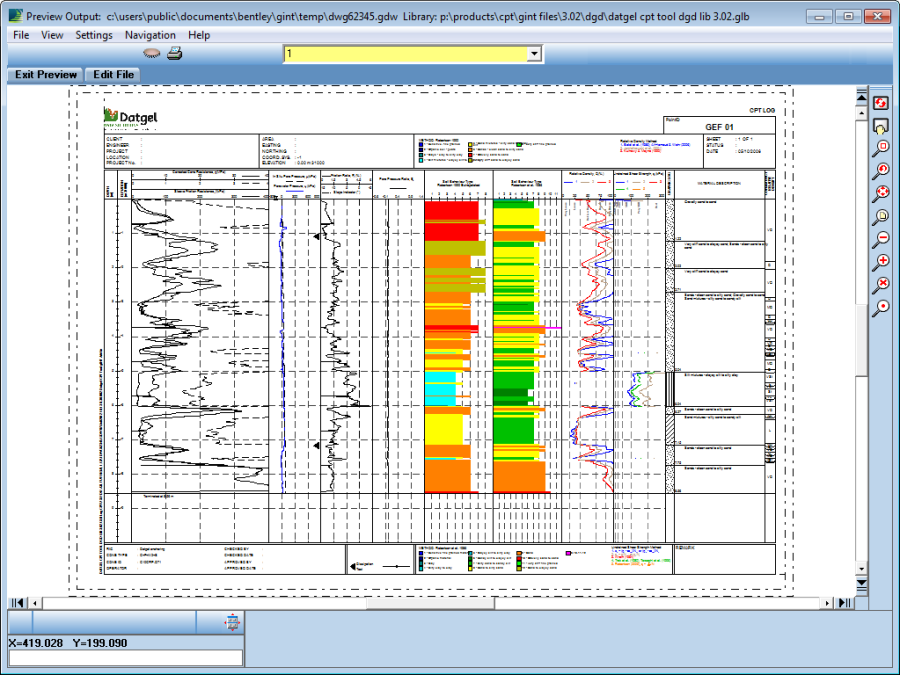The image size is (900, 675).
Task: Select the hand pan tool
Action: (881, 126)
